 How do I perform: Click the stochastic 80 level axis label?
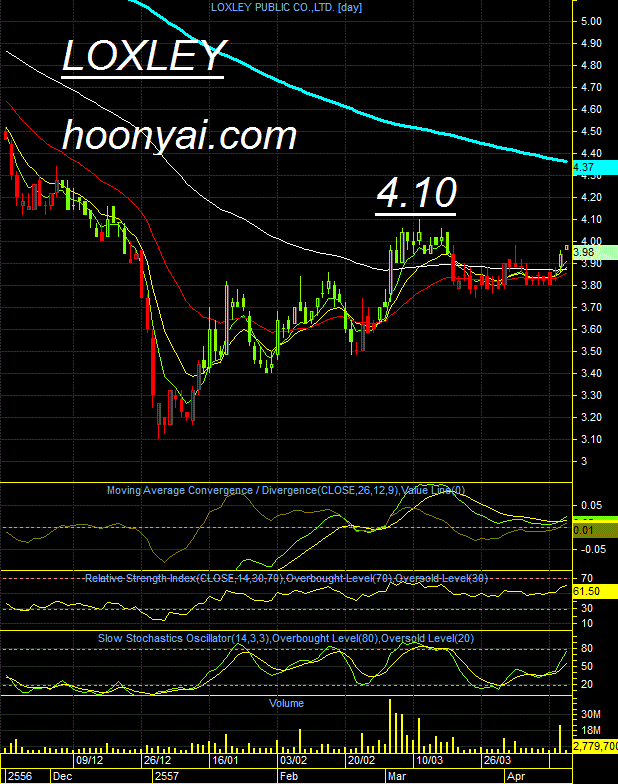(587, 648)
